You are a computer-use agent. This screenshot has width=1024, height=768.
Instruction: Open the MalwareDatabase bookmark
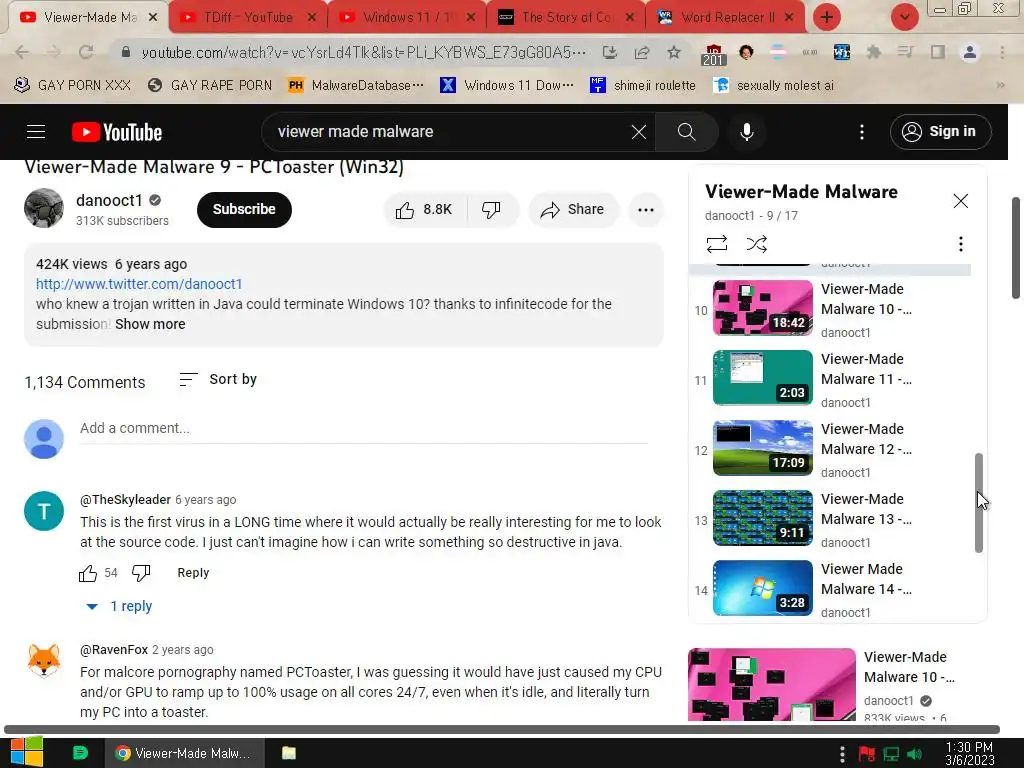tap(356, 85)
